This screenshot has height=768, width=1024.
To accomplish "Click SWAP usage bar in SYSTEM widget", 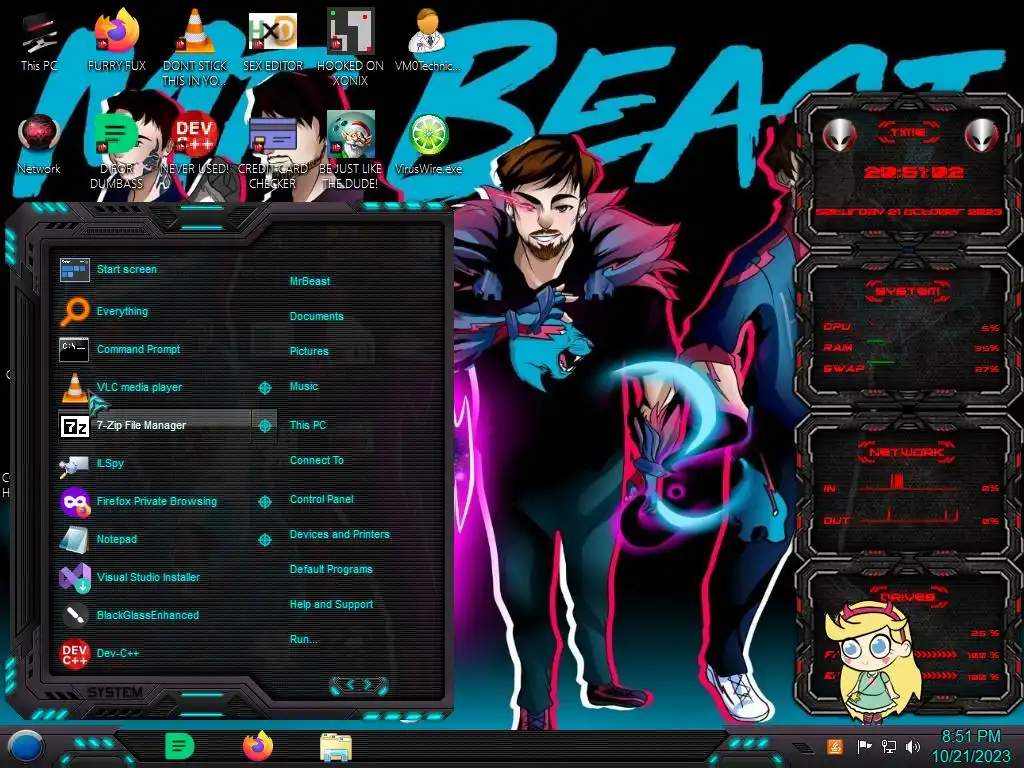I will pos(880,361).
